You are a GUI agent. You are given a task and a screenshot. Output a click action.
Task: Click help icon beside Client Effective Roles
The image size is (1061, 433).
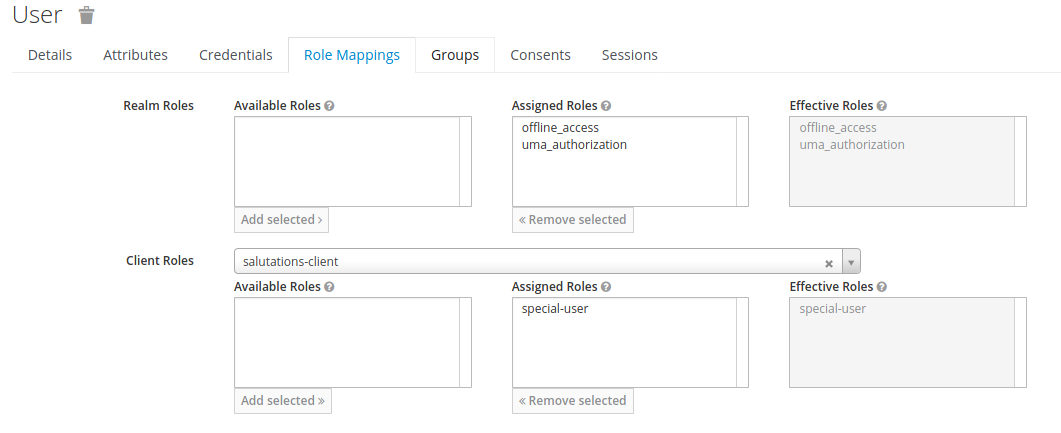pyautogui.click(x=882, y=287)
